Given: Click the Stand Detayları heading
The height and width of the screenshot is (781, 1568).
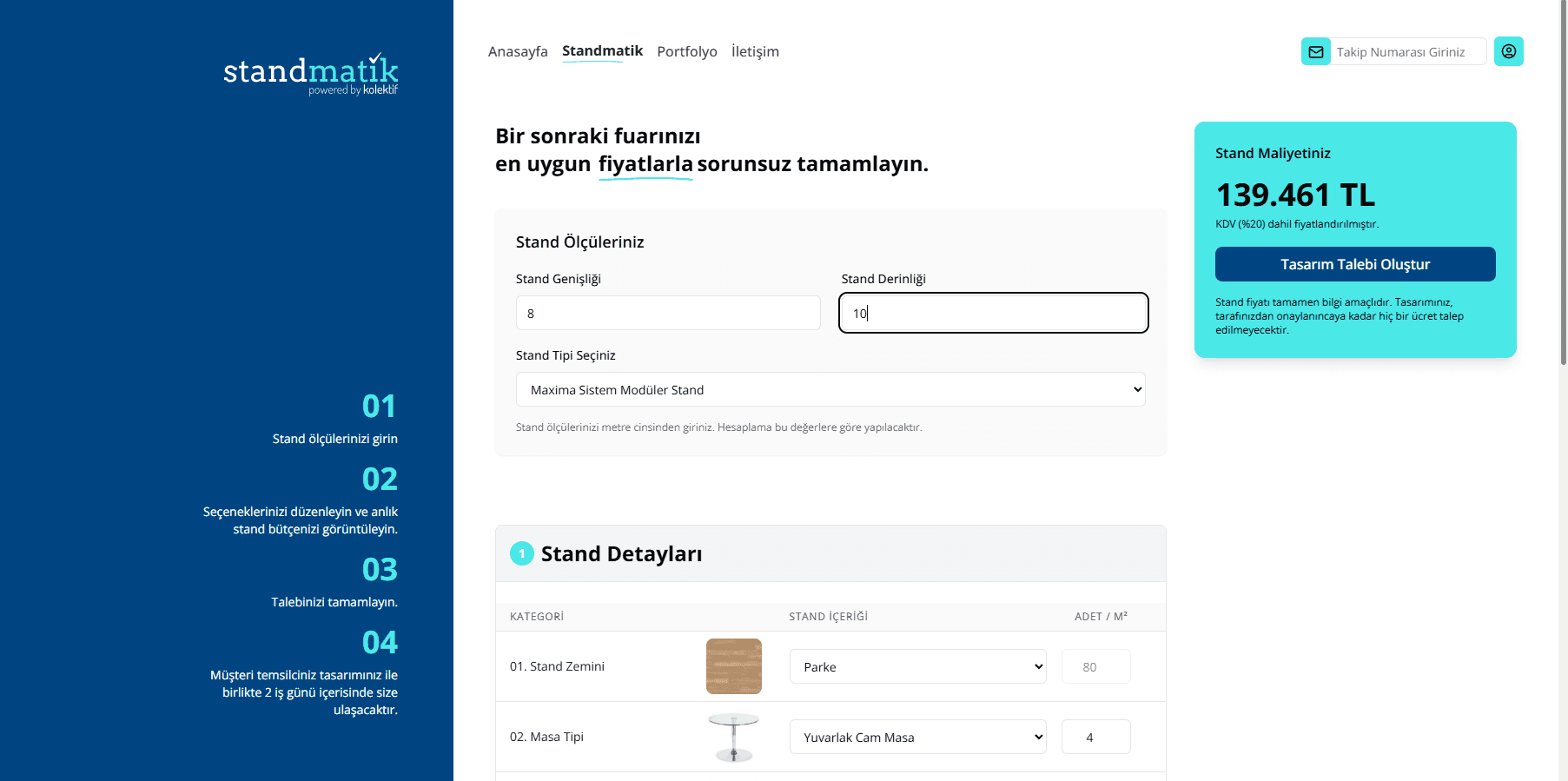Looking at the screenshot, I should pos(621,553).
